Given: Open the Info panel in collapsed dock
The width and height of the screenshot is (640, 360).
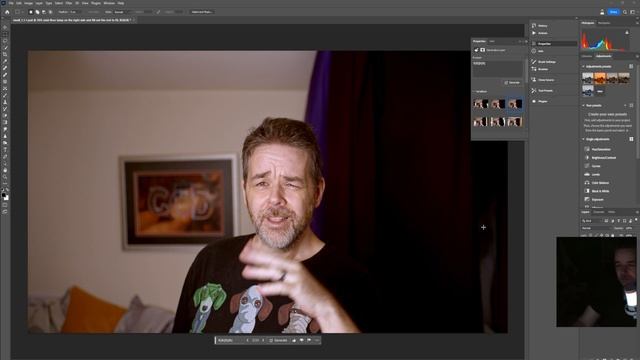Looking at the screenshot, I should [x=538, y=51].
